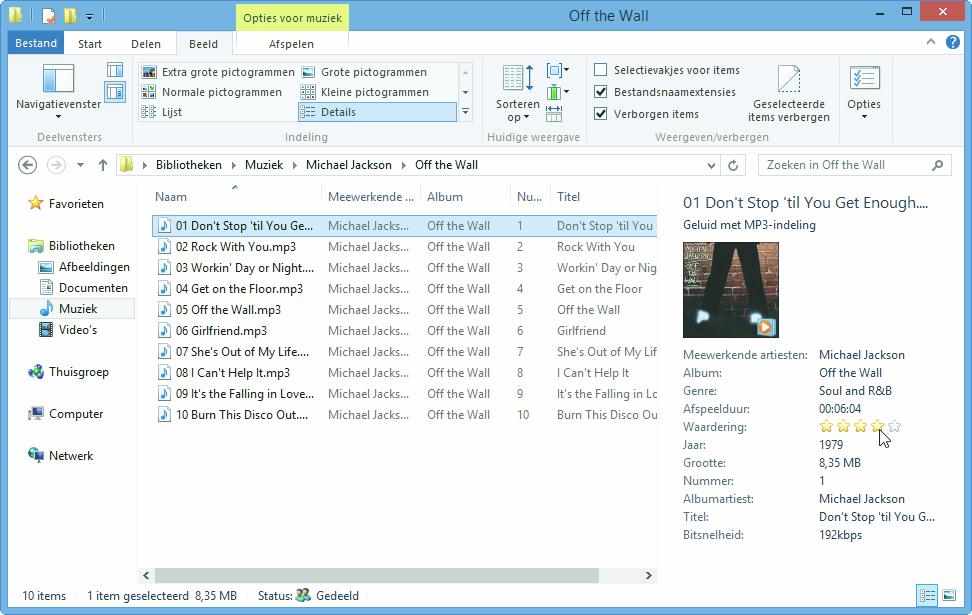Click Geselecteerde items verbergen

click(789, 93)
